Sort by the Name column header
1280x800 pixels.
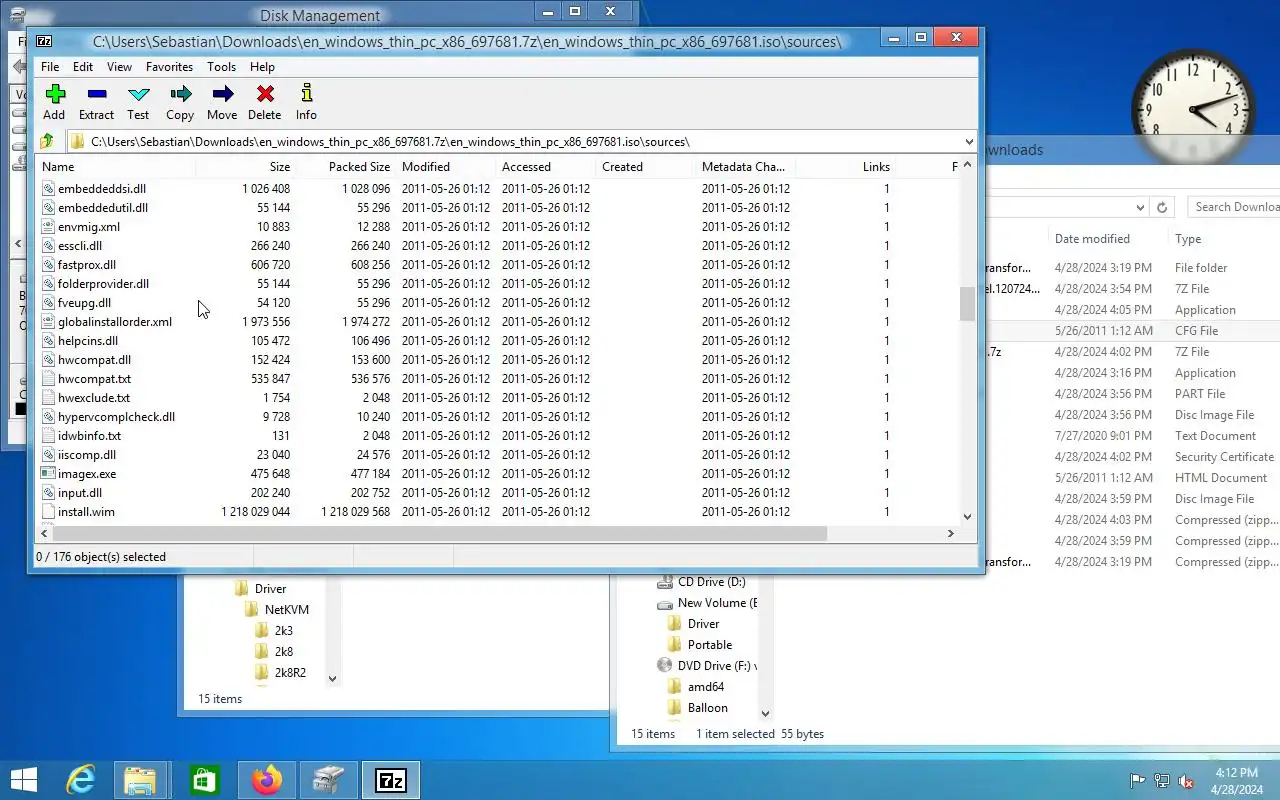(x=116, y=167)
